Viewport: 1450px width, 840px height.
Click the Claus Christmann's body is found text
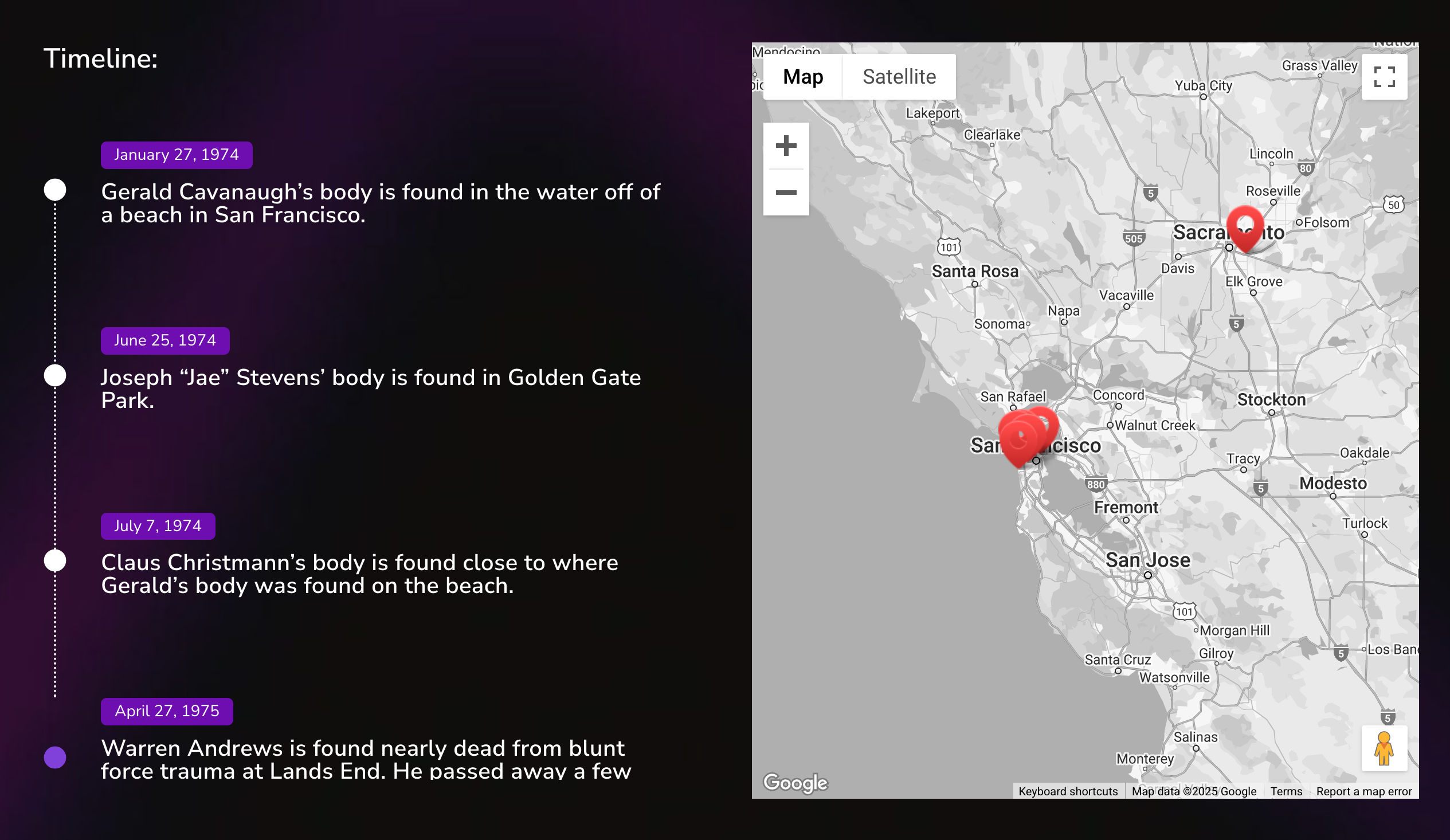pyautogui.click(x=359, y=574)
